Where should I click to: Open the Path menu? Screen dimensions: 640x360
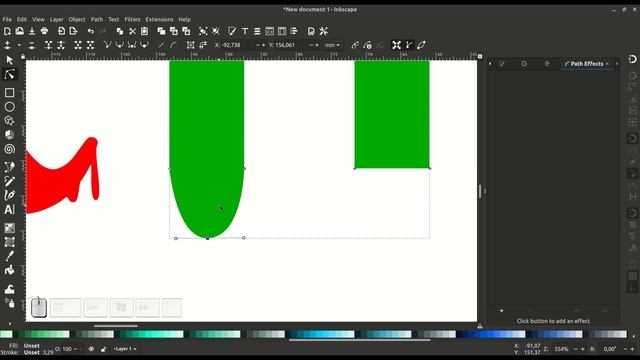click(x=97, y=19)
